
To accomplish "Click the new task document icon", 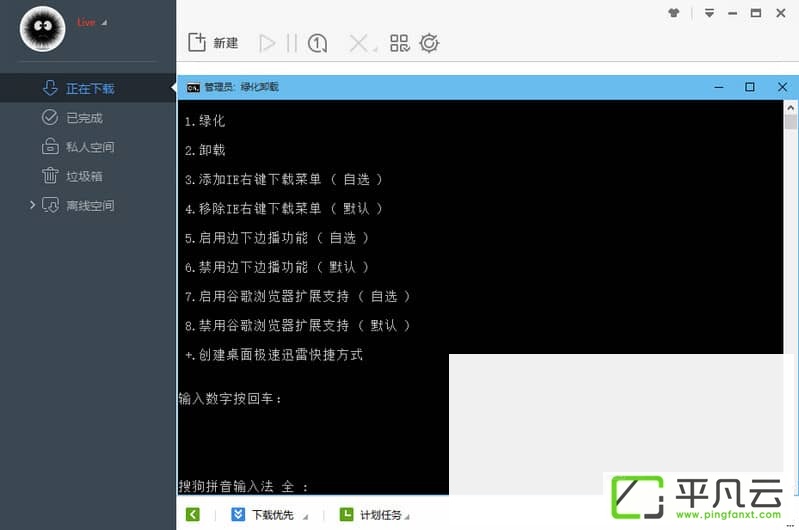I will pyautogui.click(x=197, y=42).
